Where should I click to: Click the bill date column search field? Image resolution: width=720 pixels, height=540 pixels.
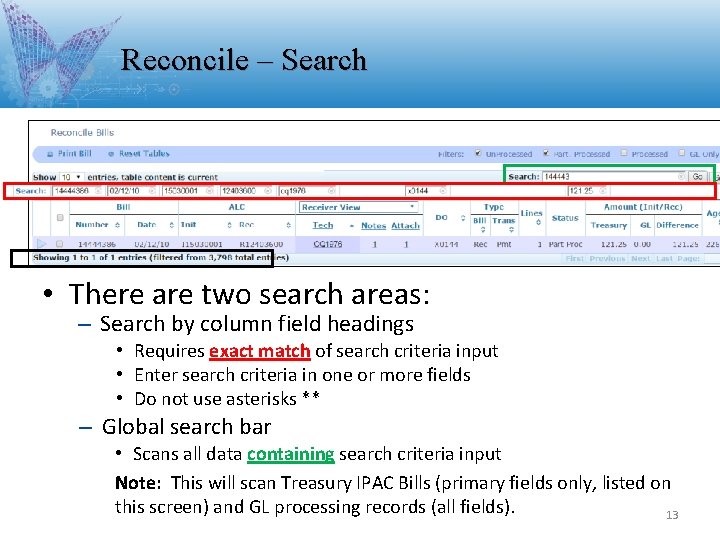coord(132,191)
